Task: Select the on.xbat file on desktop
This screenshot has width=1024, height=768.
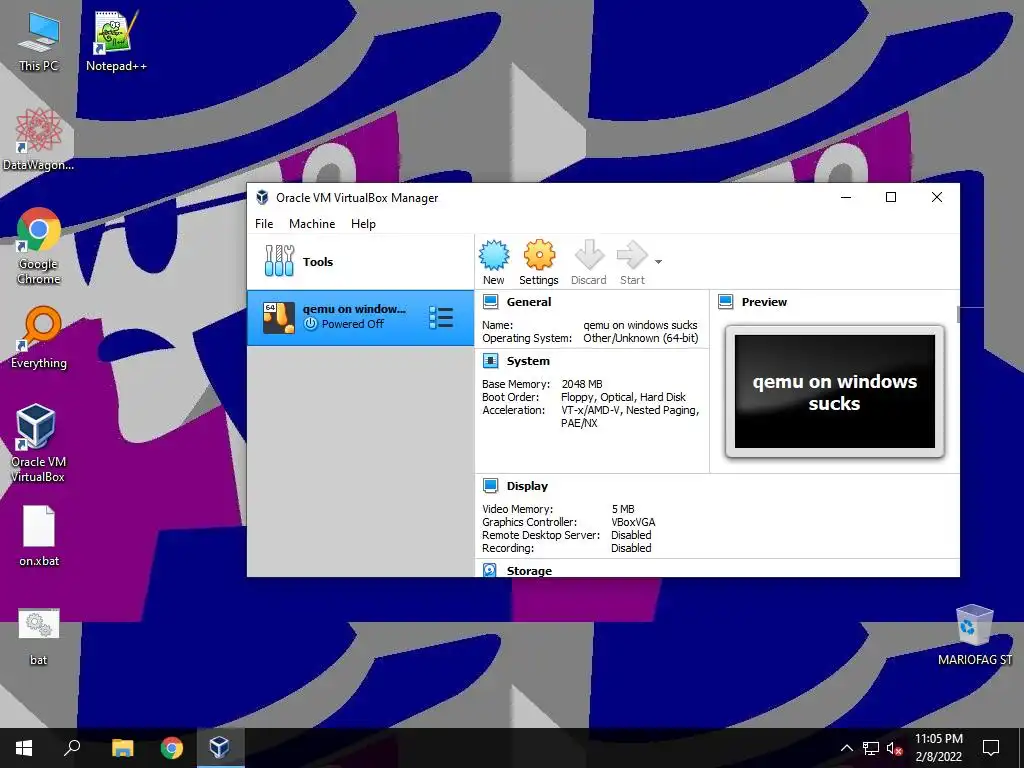Action: pos(39,536)
